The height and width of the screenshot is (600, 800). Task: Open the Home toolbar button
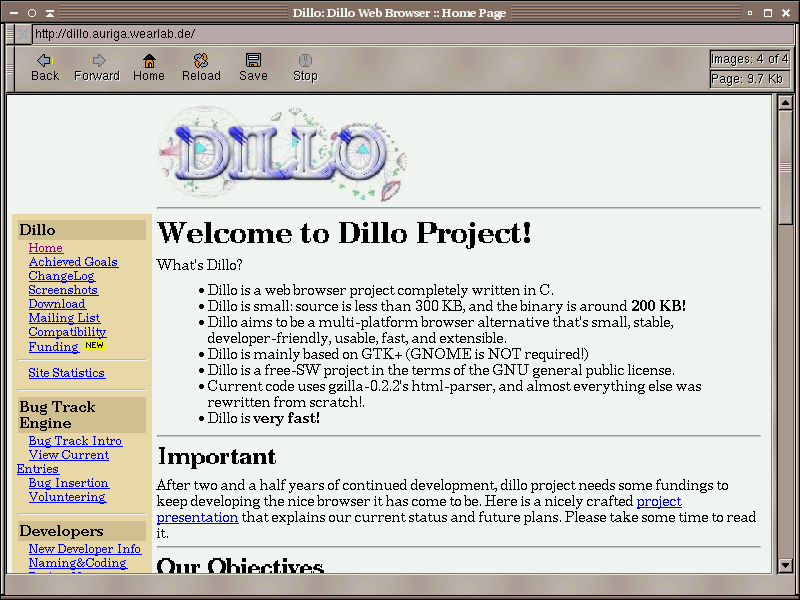(x=148, y=67)
